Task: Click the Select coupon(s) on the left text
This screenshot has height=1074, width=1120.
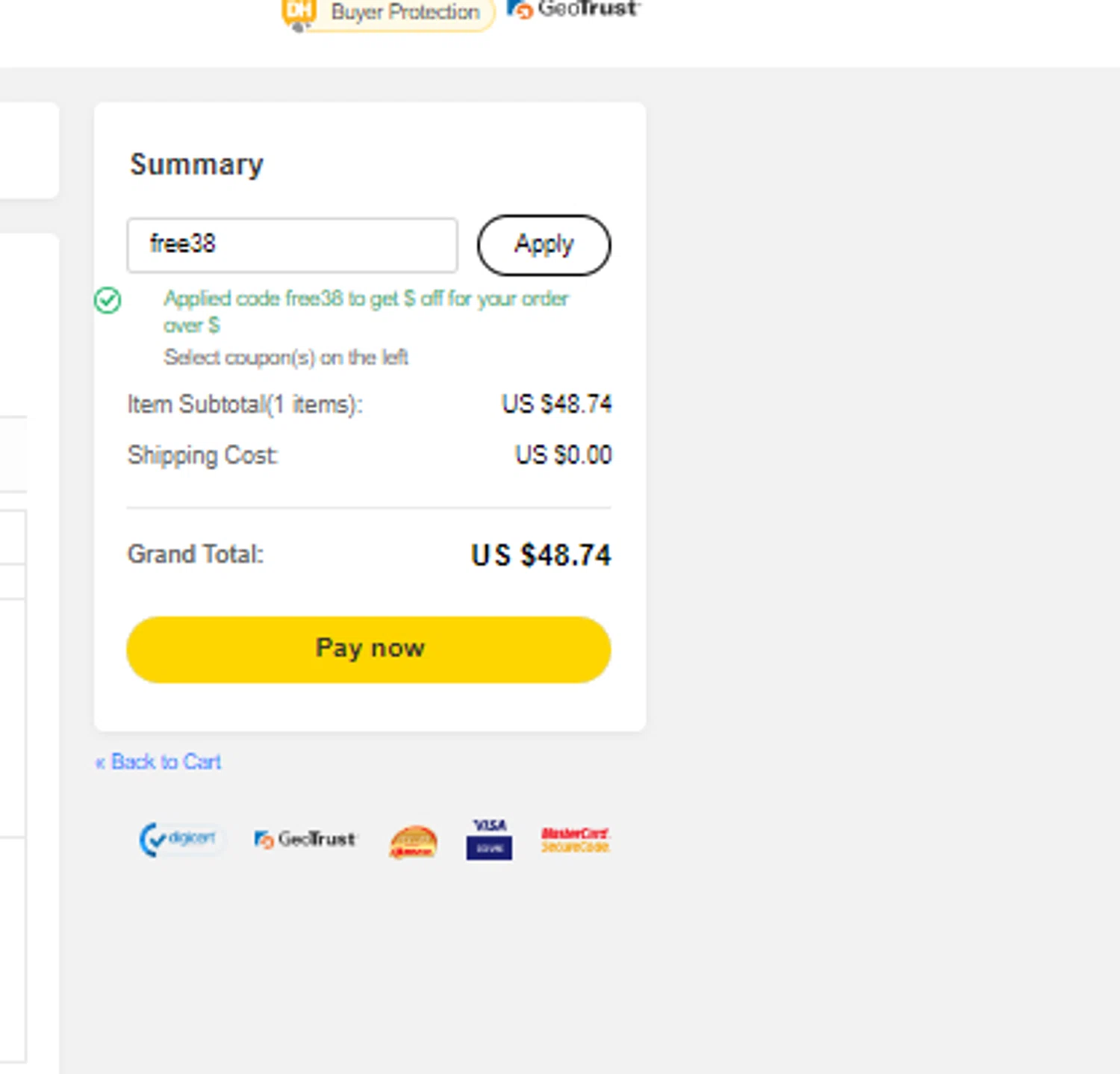Action: tap(286, 358)
